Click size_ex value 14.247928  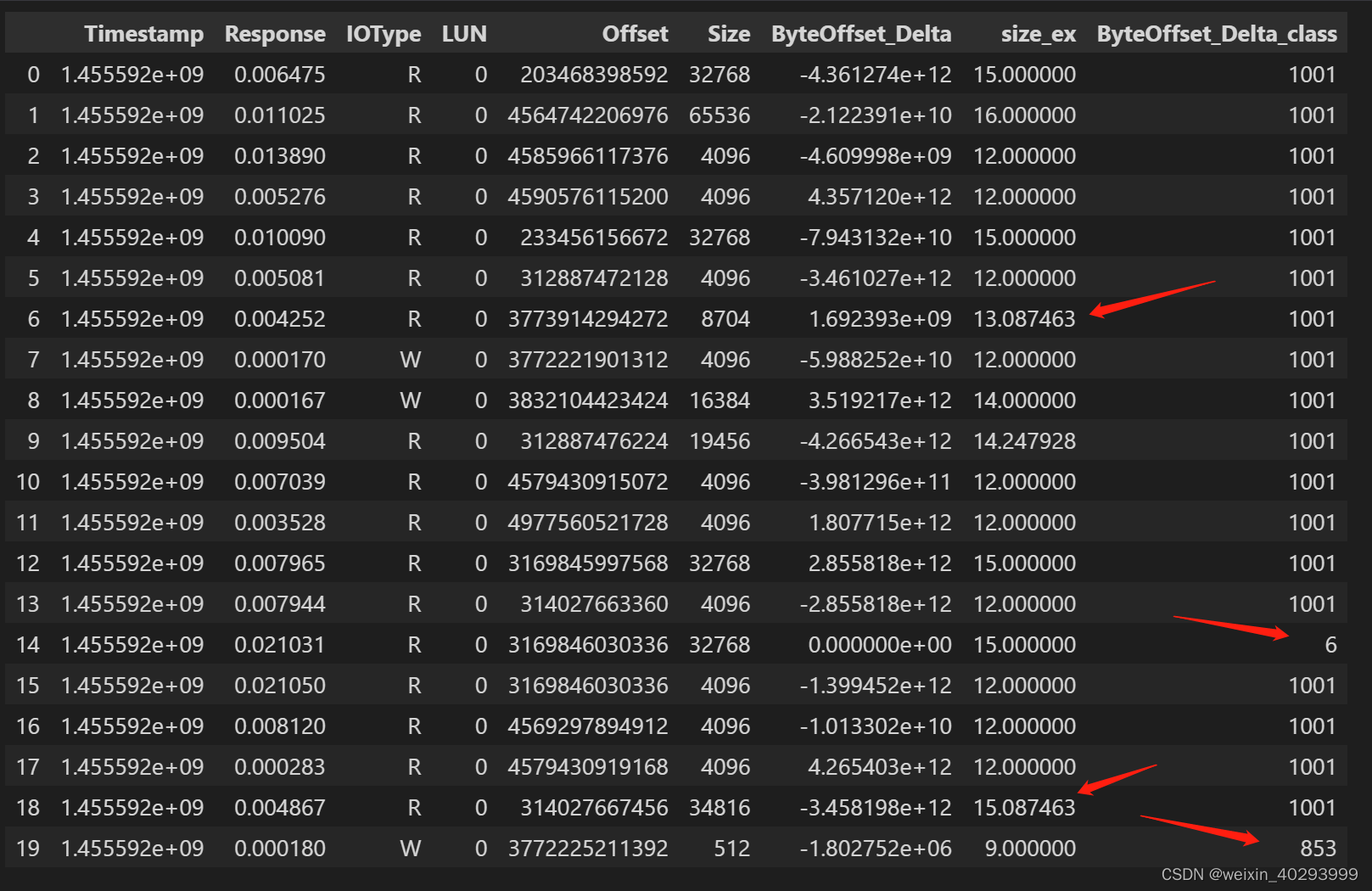[x=1024, y=441]
